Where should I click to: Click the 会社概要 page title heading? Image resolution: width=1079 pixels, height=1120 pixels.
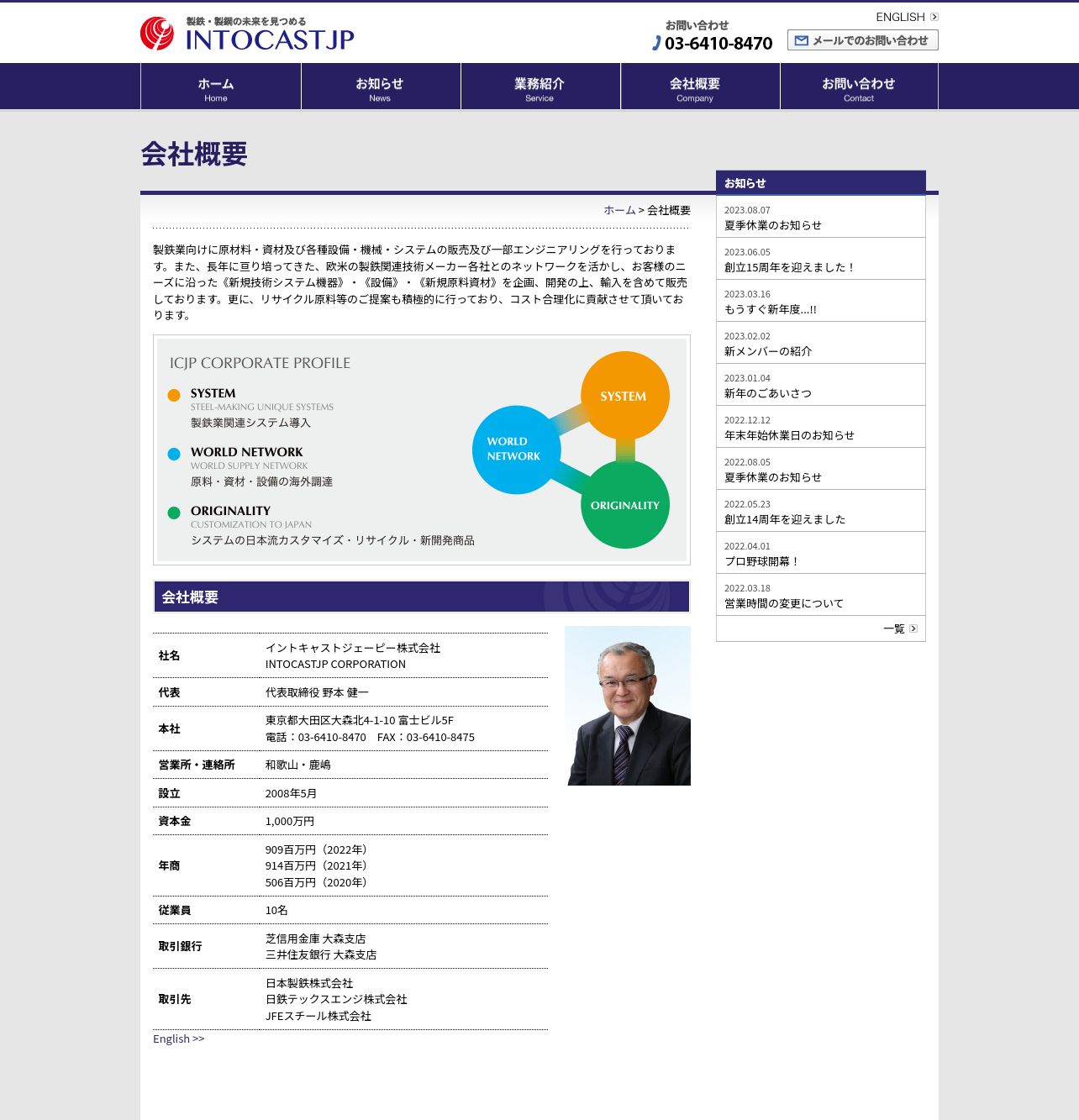[194, 154]
